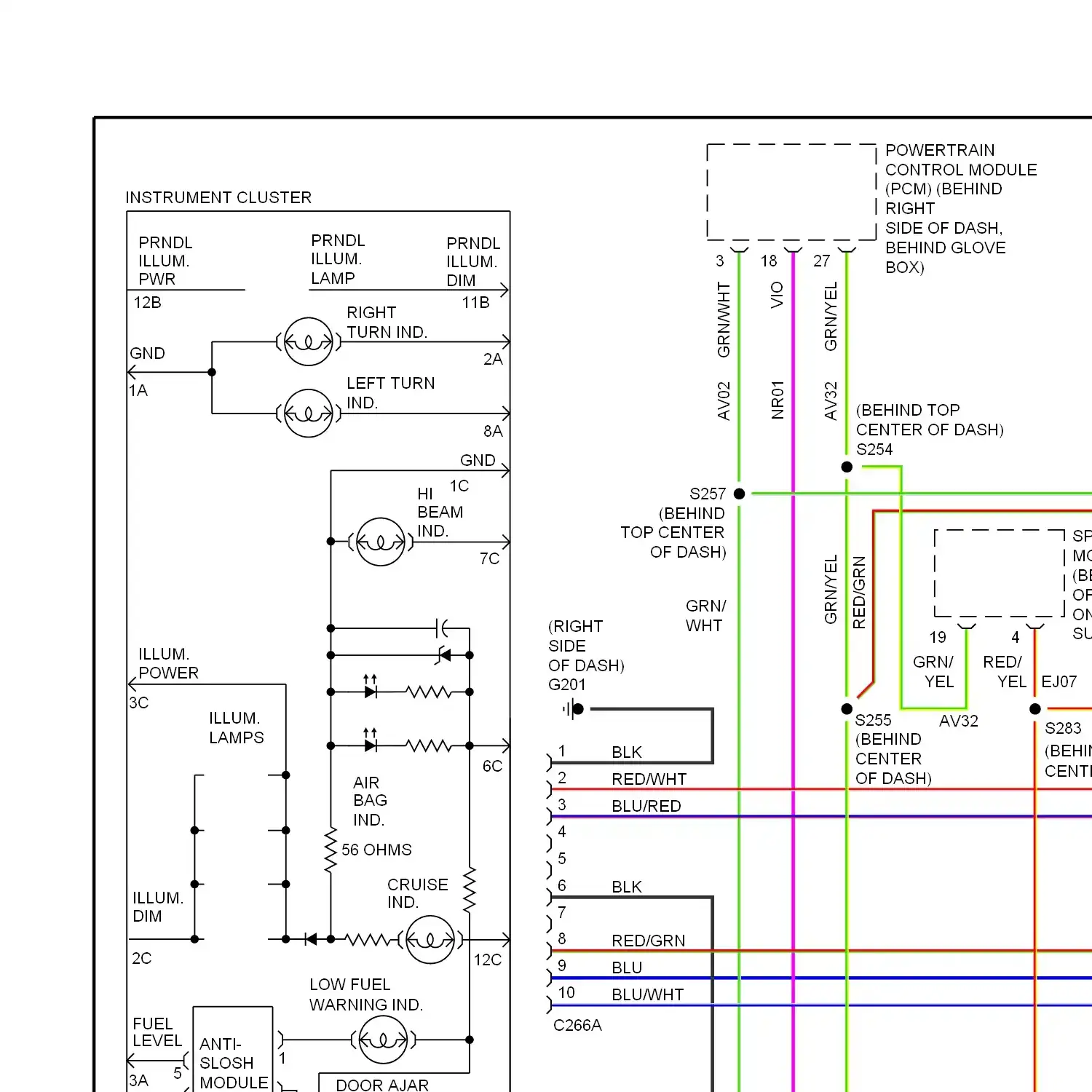Click the RIGHT TURN IND. label
Viewport: 1092px width, 1092px height.
[387, 323]
